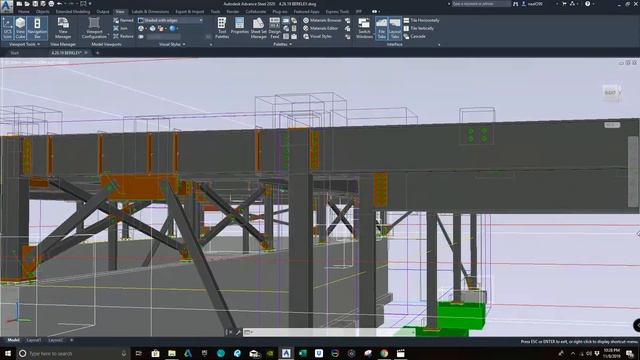Open Task View in the taskbar
Viewport: 640px width, 360px height.
[x=139, y=353]
